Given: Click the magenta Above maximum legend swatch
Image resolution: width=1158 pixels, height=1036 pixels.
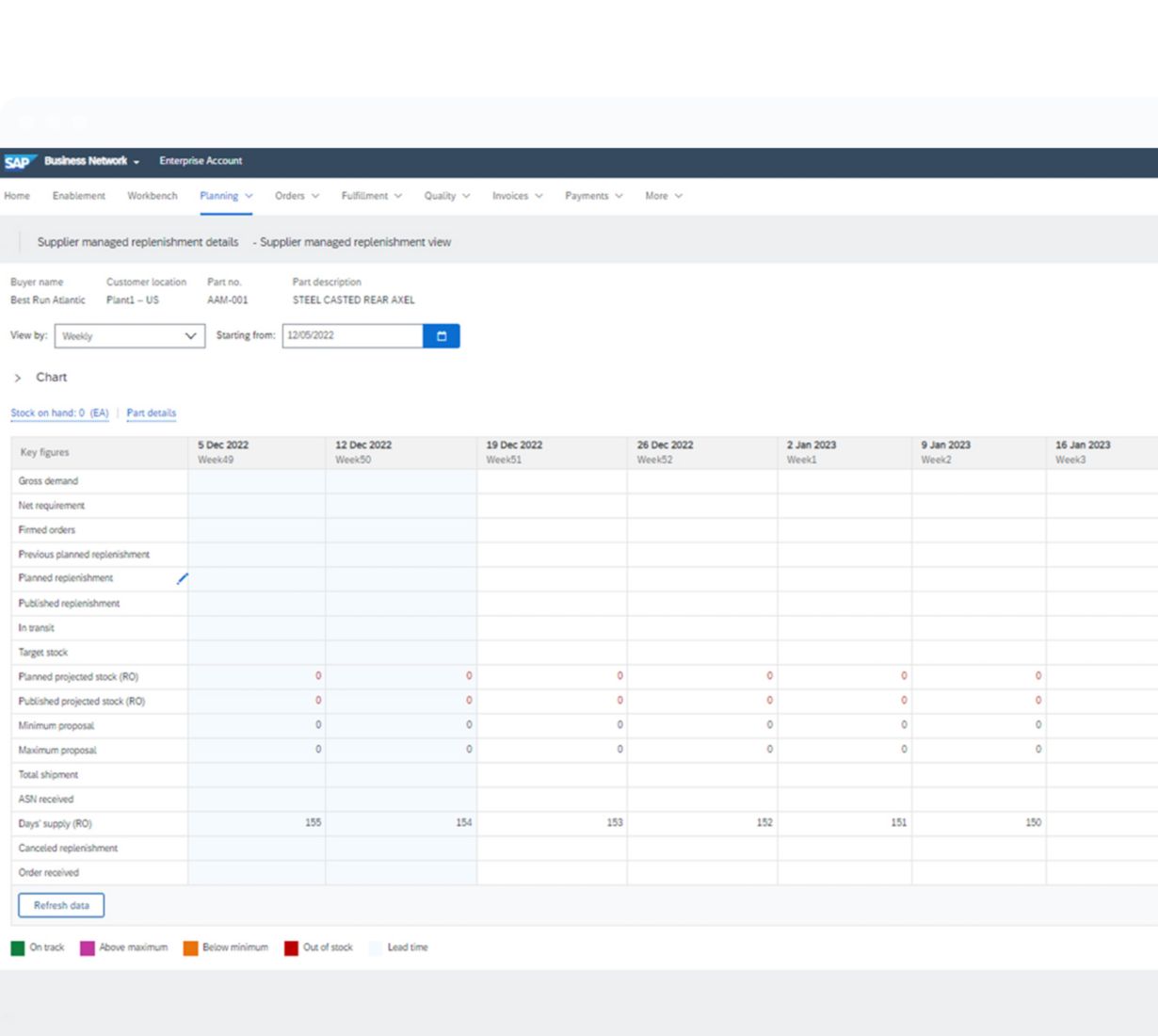Looking at the screenshot, I should [x=88, y=948].
